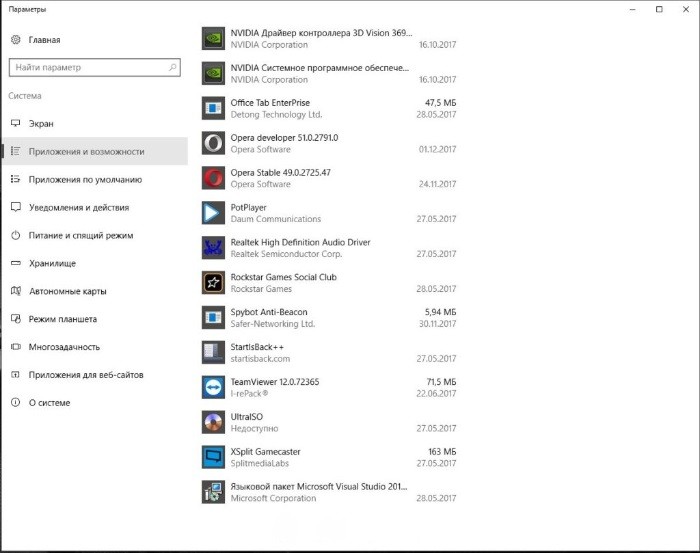The image size is (700, 553).
Task: Select the UltraISO app name
Action: 246,416
